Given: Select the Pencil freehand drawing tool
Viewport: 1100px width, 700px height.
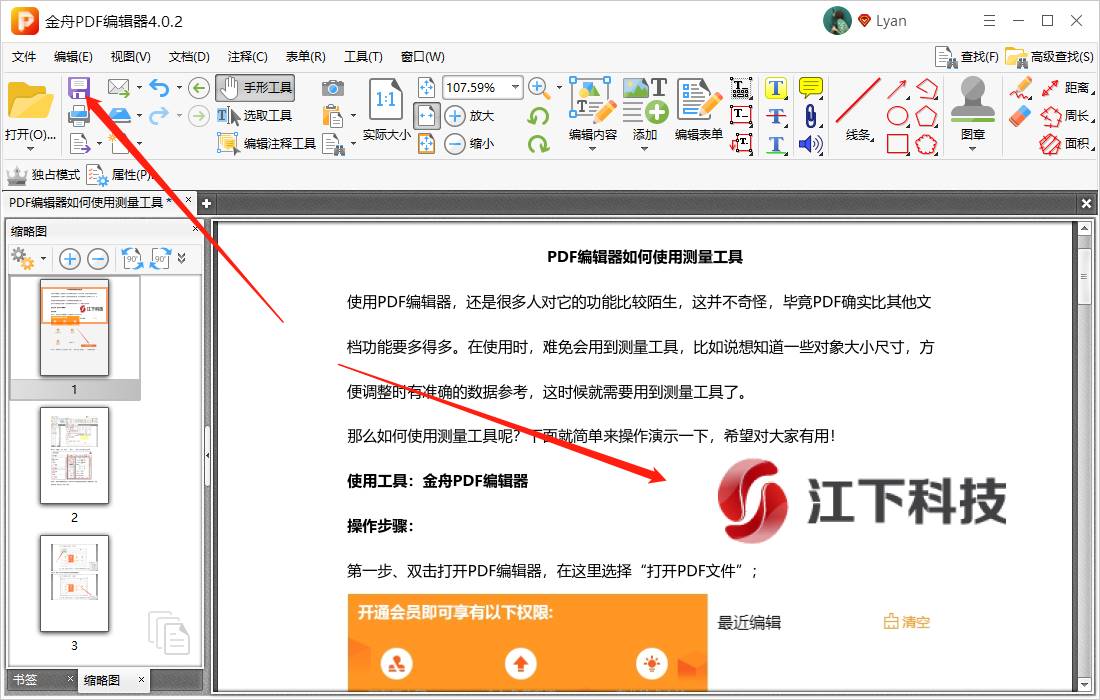Looking at the screenshot, I should (1021, 88).
